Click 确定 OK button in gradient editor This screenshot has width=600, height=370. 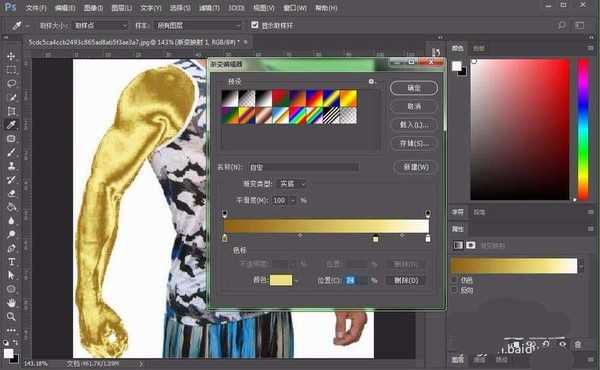414,88
